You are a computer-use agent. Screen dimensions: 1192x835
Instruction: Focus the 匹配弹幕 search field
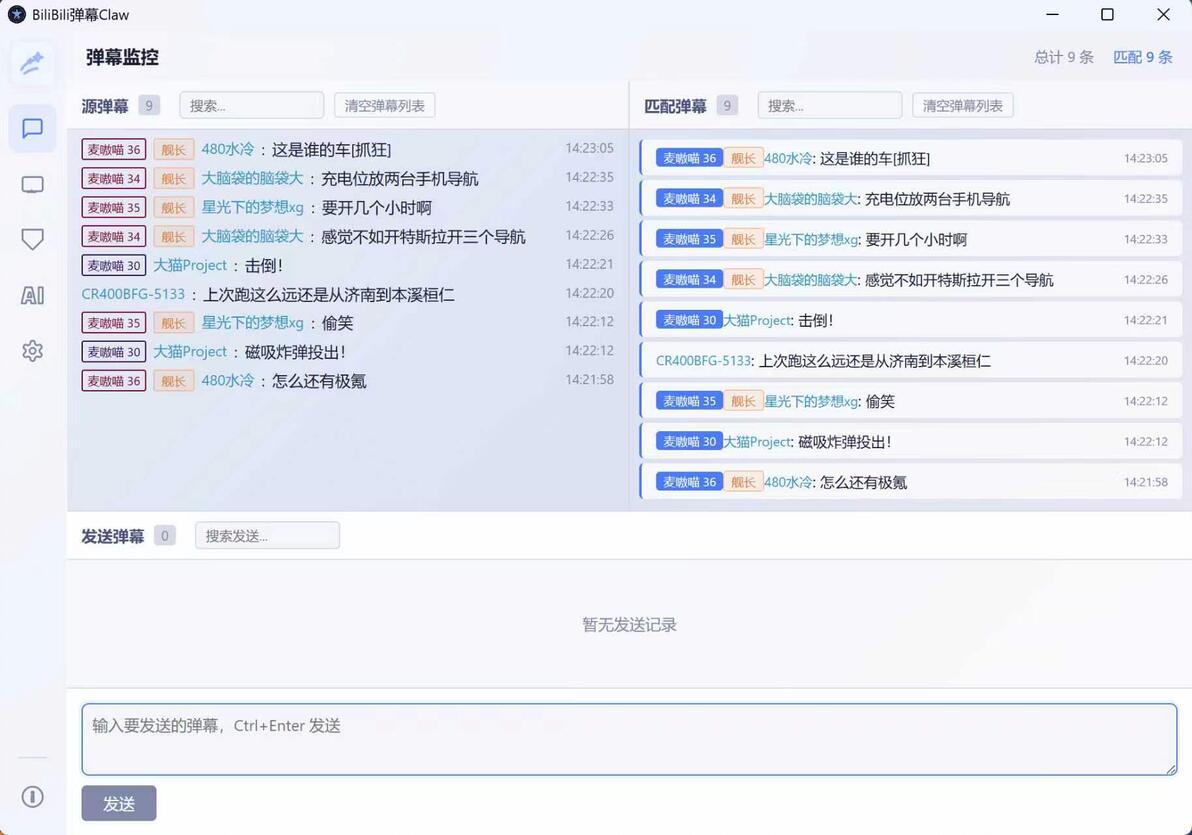[x=829, y=106]
